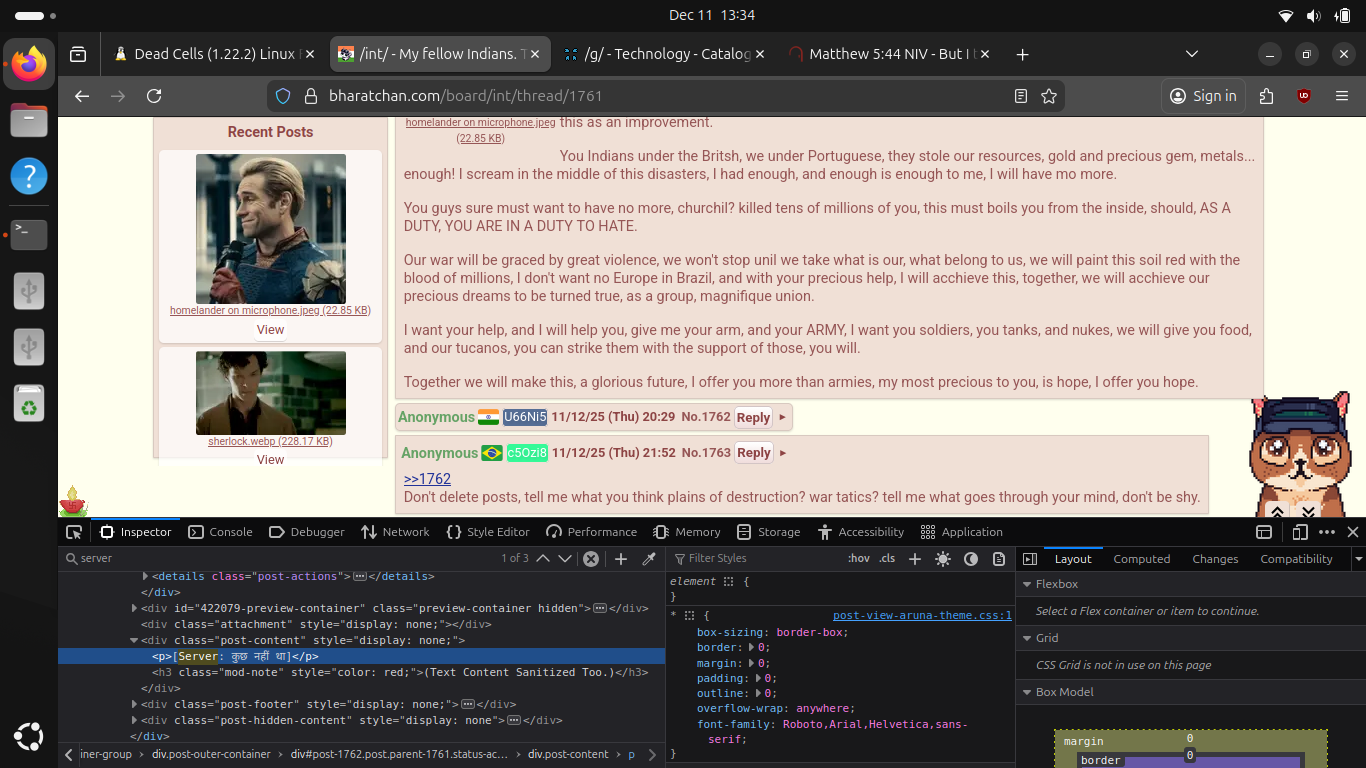Screen dimensions: 1366x768
Task: Toggle dark color scheme simulation
Action: (970, 559)
